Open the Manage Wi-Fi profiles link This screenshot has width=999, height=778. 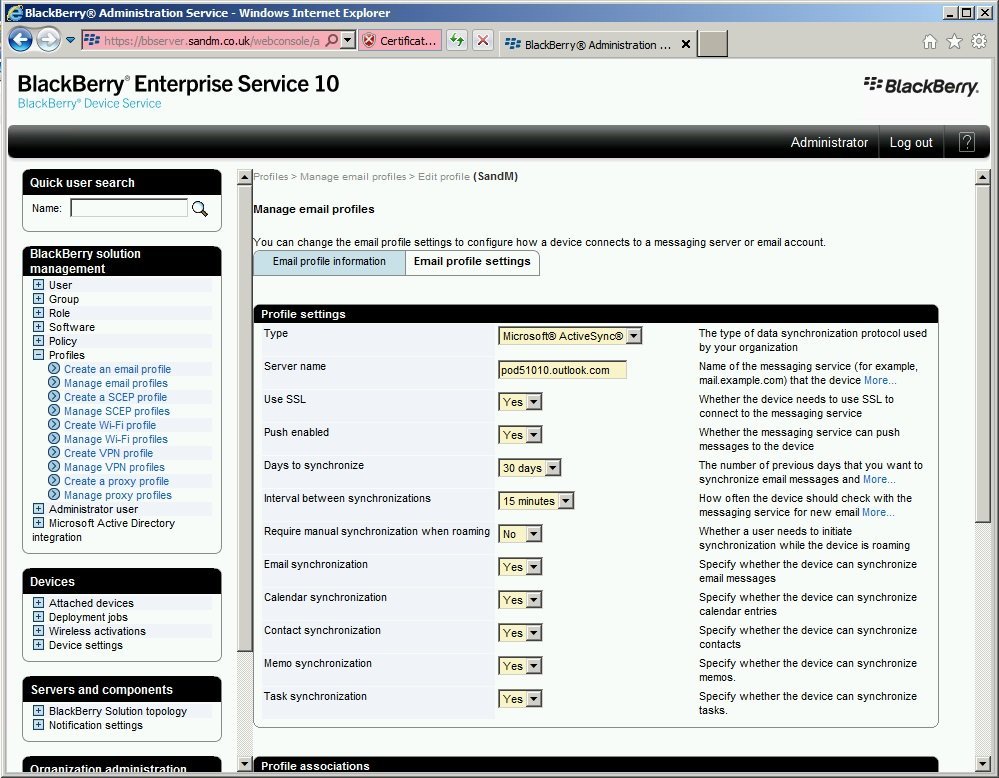click(x=116, y=439)
